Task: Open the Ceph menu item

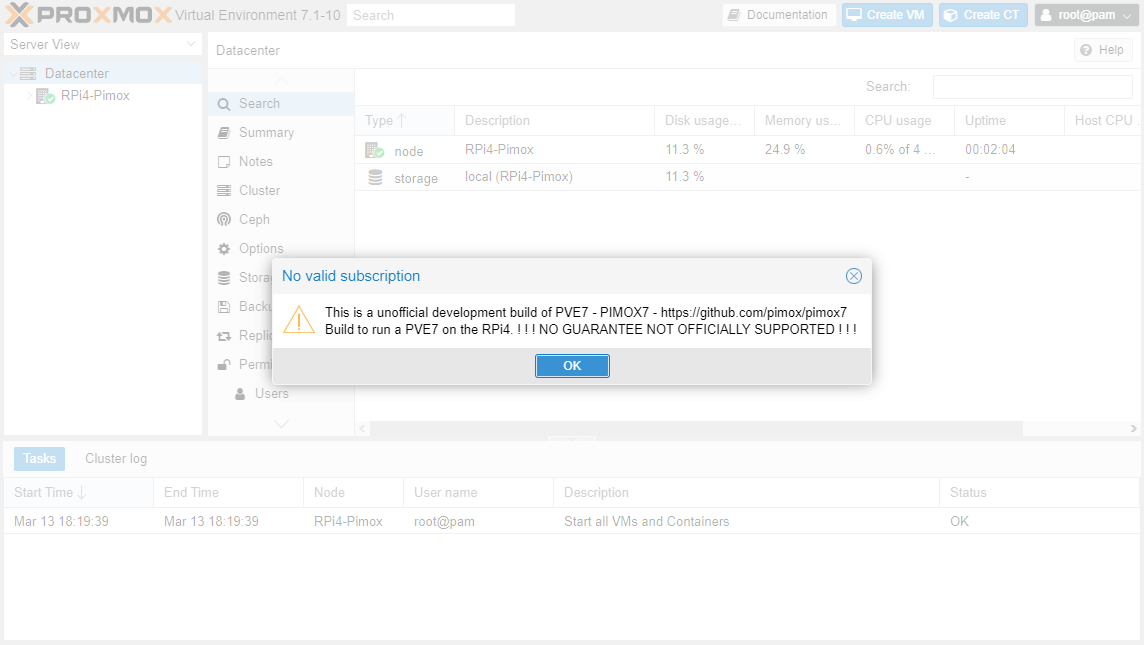Action: pos(281,220)
